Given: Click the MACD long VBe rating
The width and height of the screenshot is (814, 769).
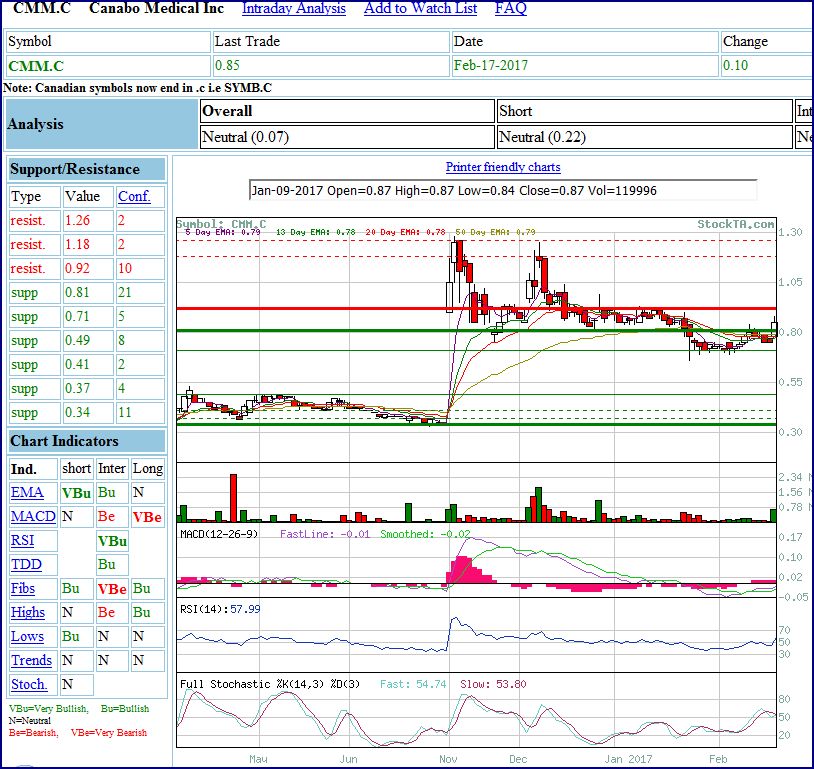Looking at the screenshot, I should [147, 517].
